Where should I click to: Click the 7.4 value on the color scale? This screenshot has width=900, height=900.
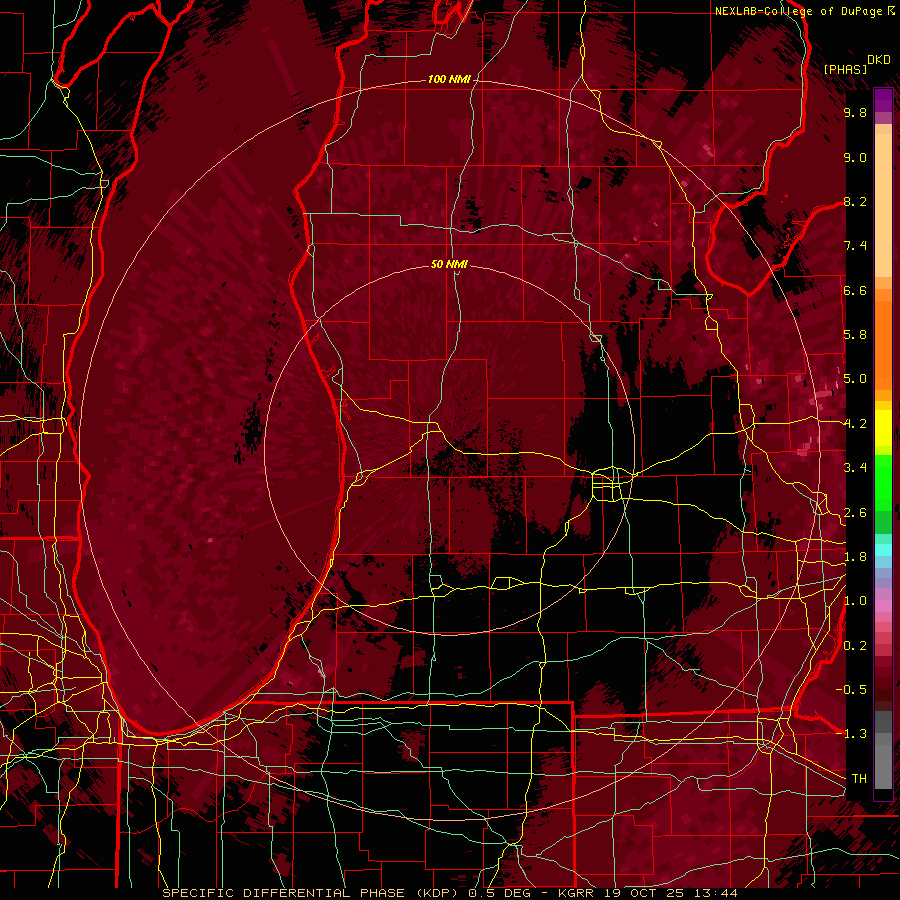pyautogui.click(x=855, y=246)
